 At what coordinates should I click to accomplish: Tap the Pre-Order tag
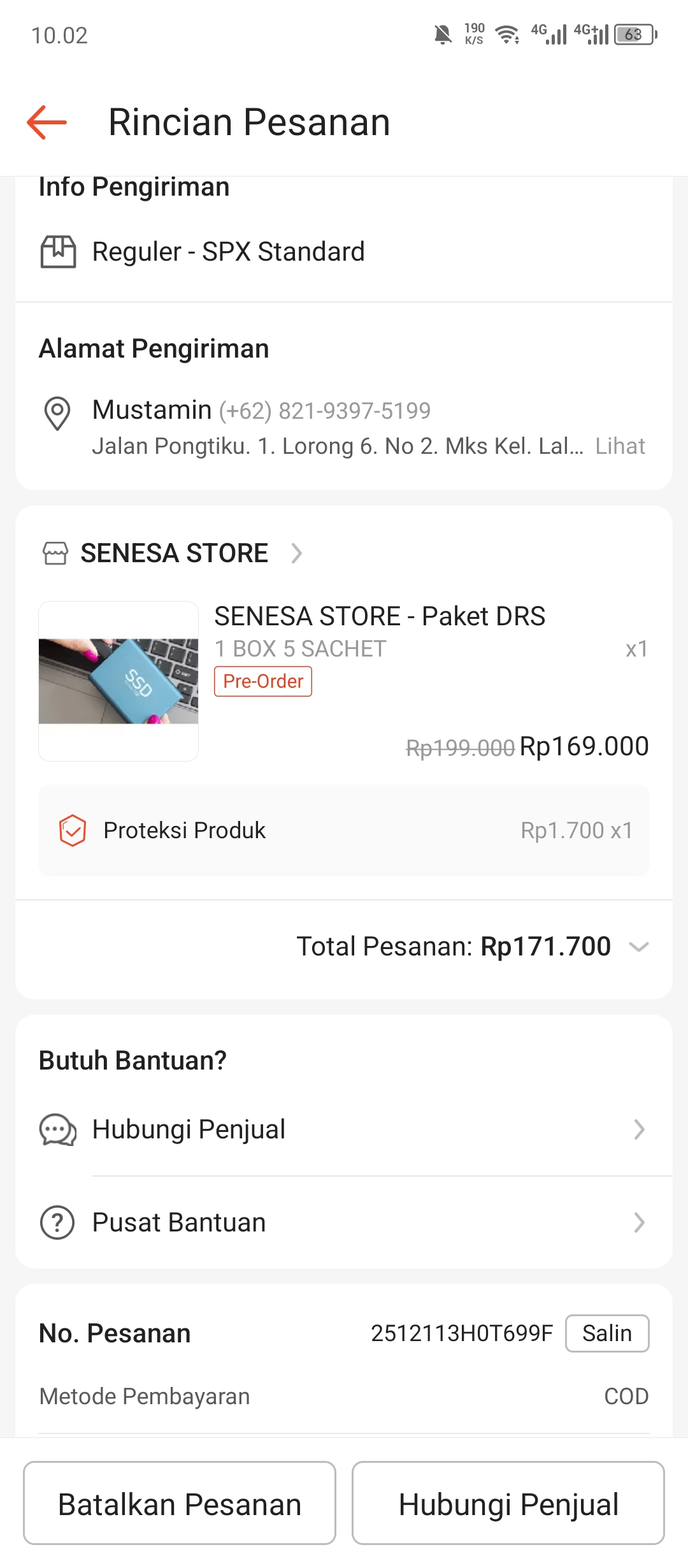tap(263, 681)
